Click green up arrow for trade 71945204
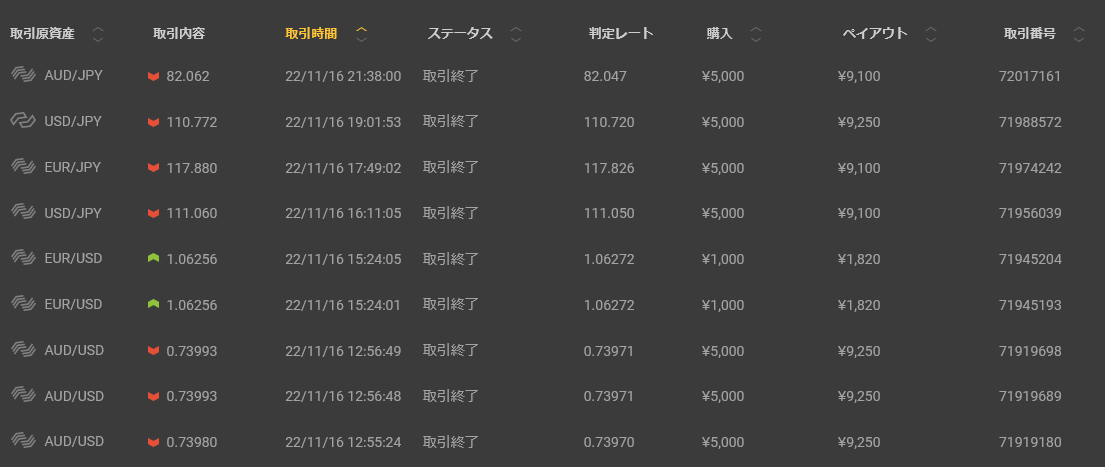The width and height of the screenshot is (1105, 467). point(153,259)
